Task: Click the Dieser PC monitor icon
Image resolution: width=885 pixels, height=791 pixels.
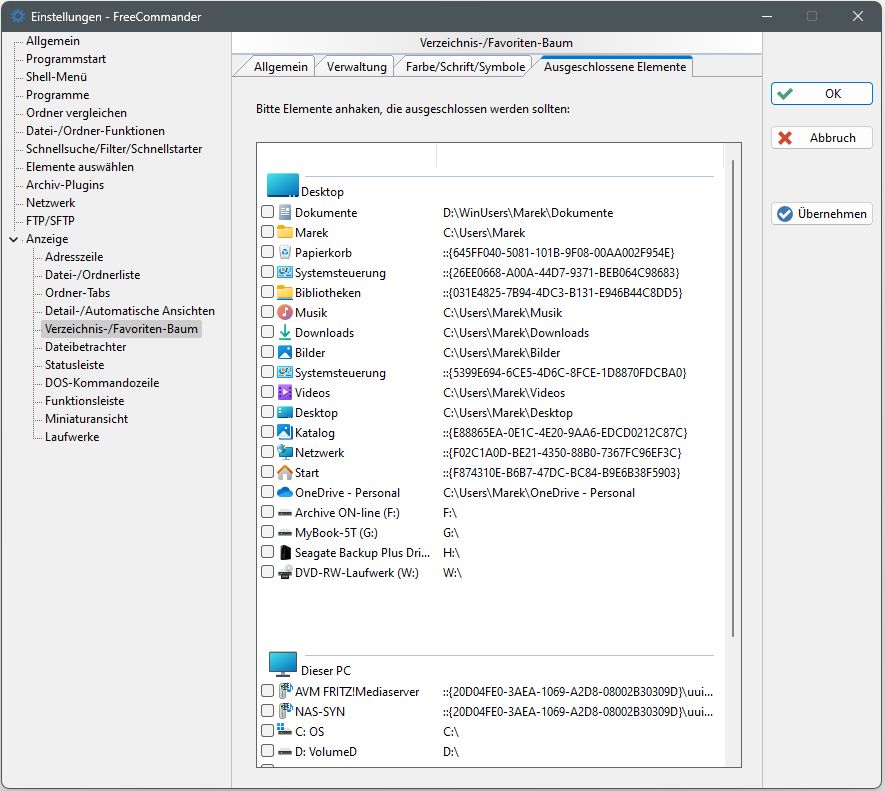Action: coord(283,665)
